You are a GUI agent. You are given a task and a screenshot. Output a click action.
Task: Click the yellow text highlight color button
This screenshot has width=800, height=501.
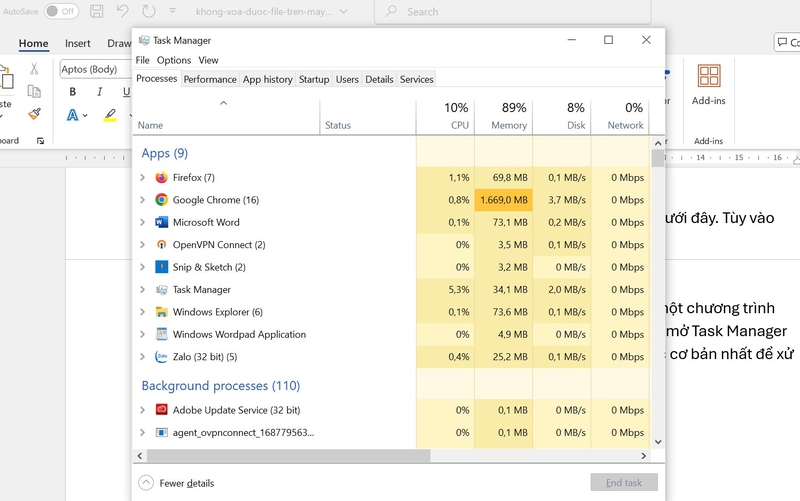pos(110,115)
